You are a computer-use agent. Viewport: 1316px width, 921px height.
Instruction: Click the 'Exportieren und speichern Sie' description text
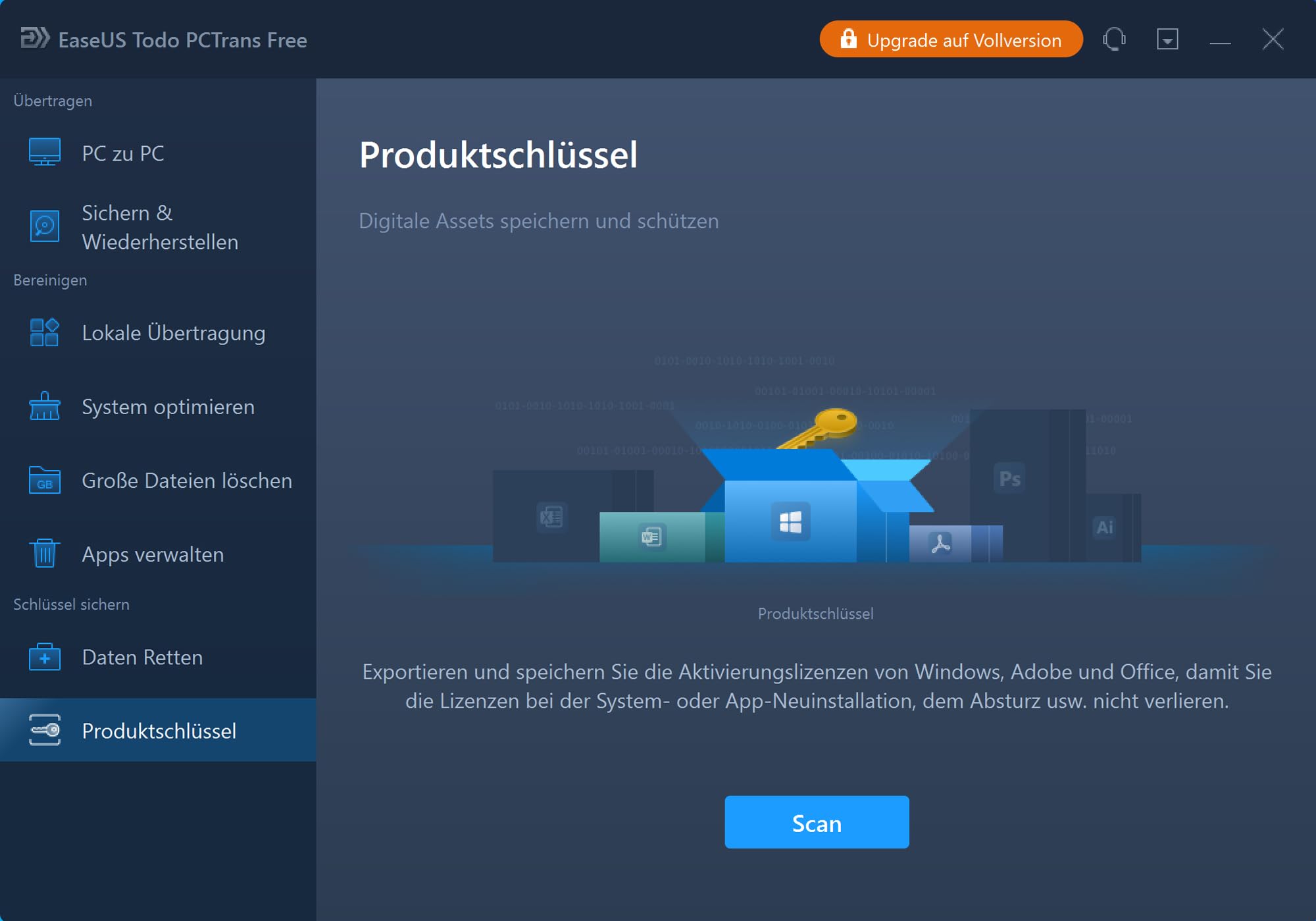click(817, 686)
